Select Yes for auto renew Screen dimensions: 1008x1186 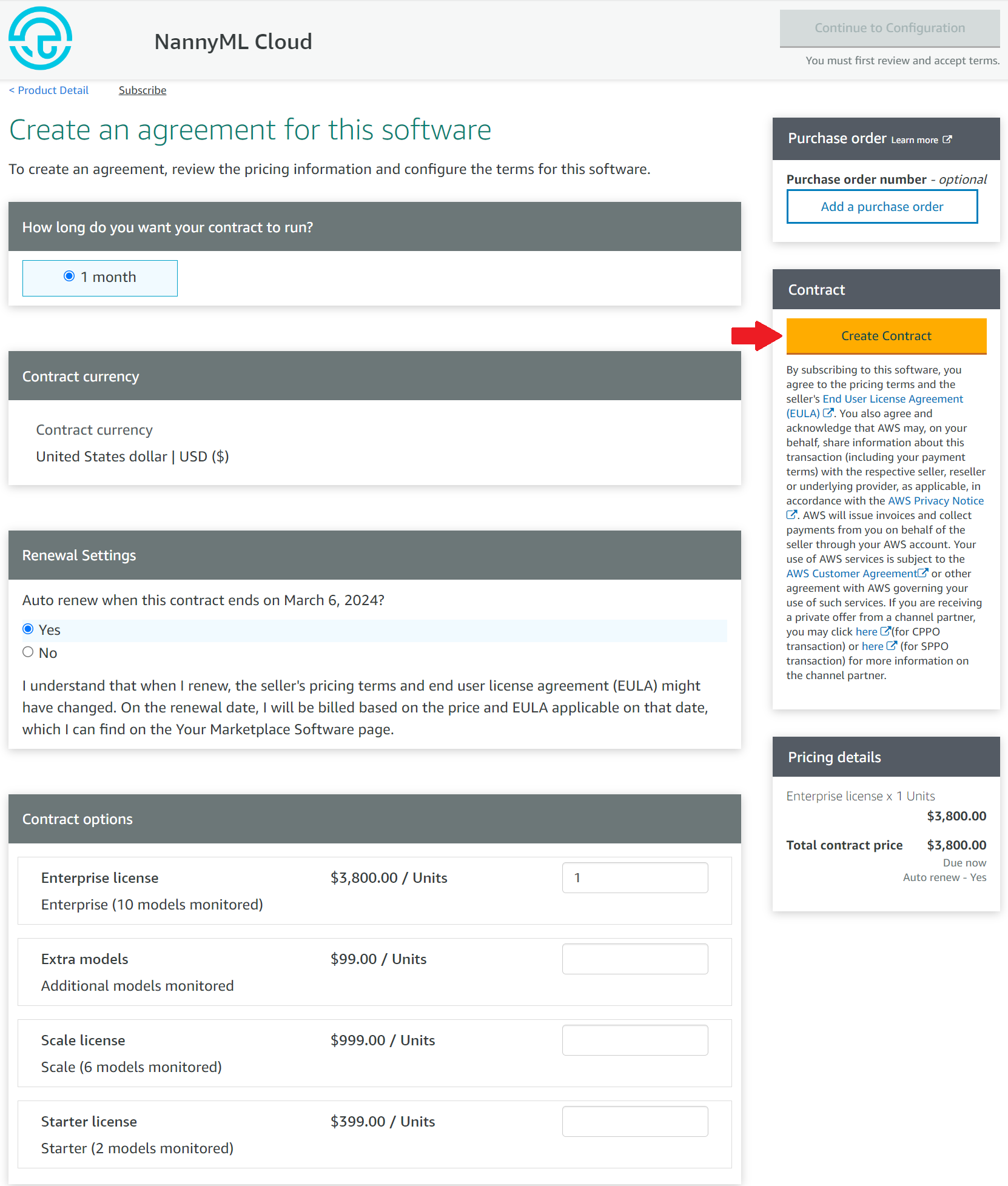point(28,629)
